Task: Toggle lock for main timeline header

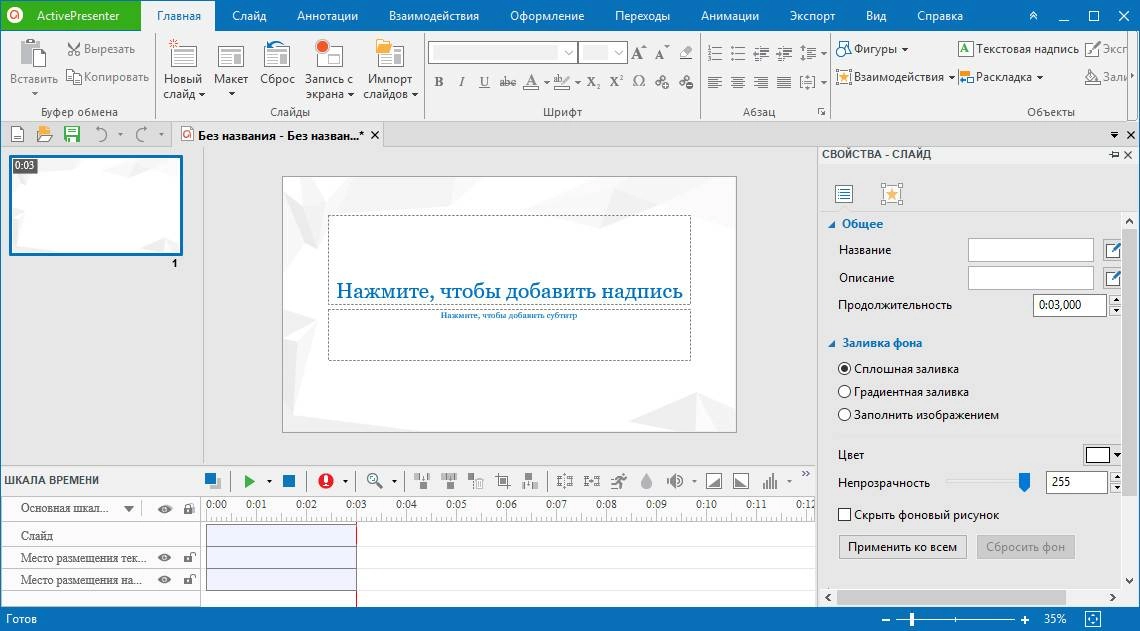Action: point(189,509)
